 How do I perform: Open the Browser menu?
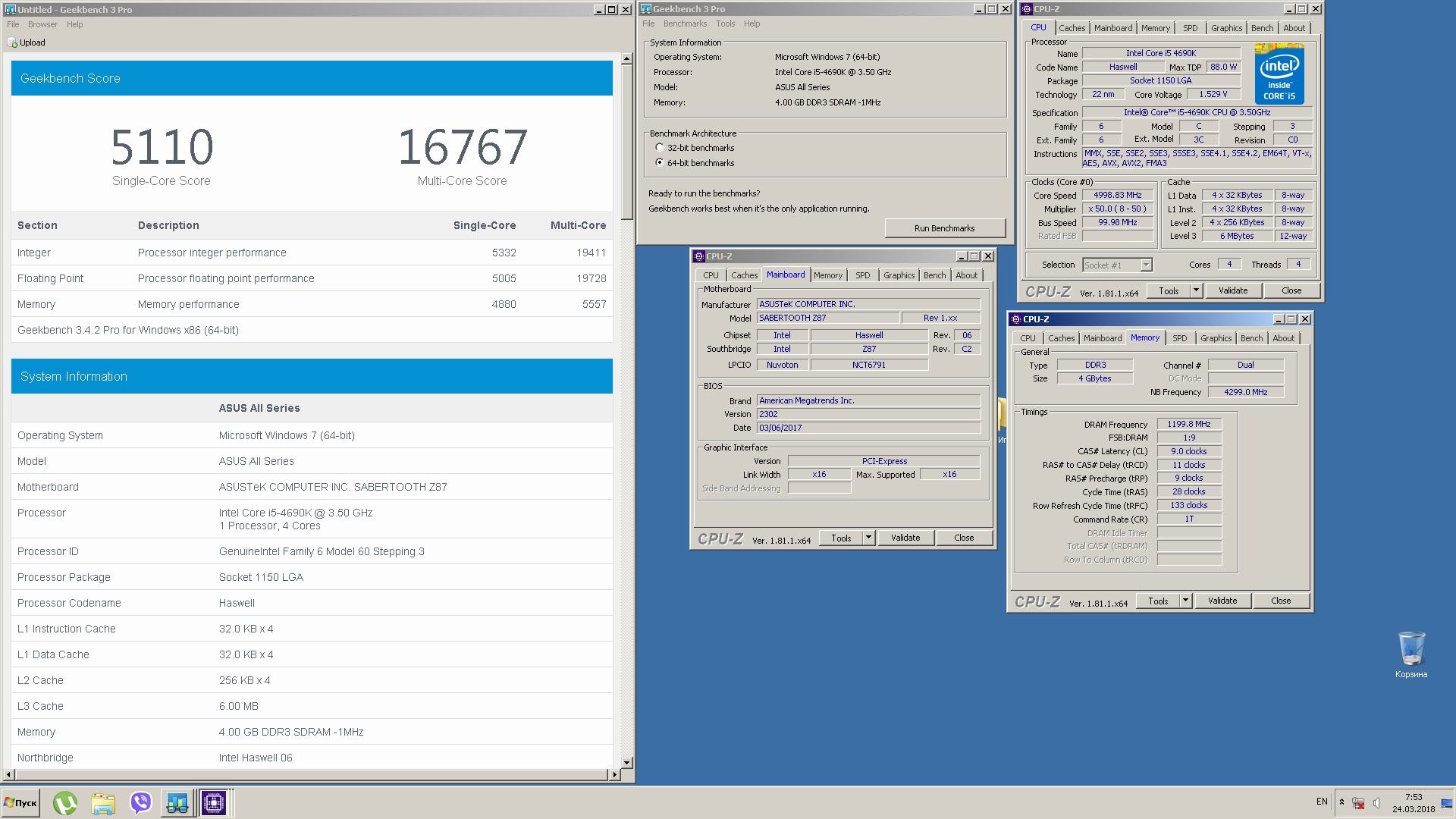[42, 24]
